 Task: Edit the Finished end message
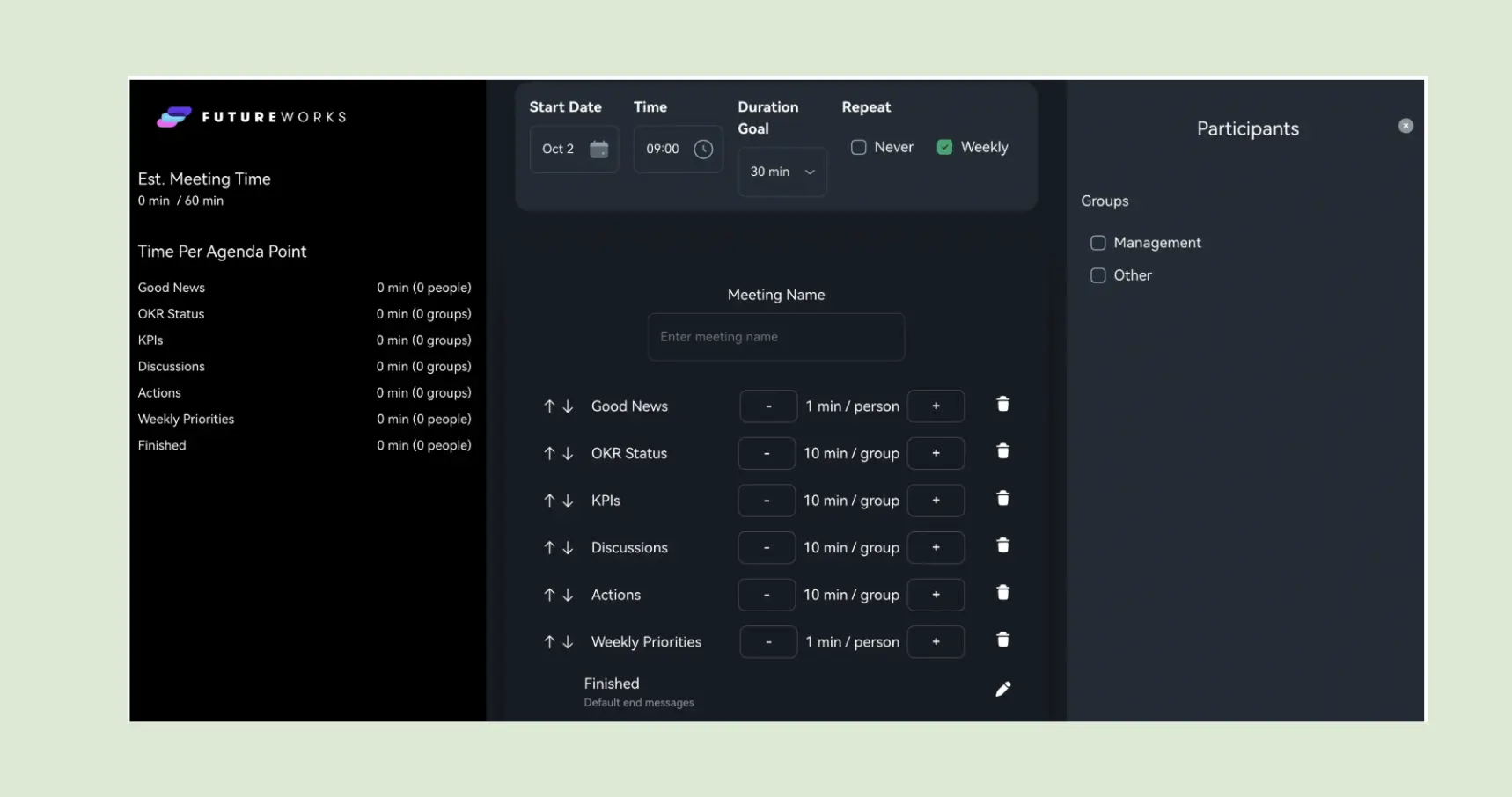click(1002, 689)
